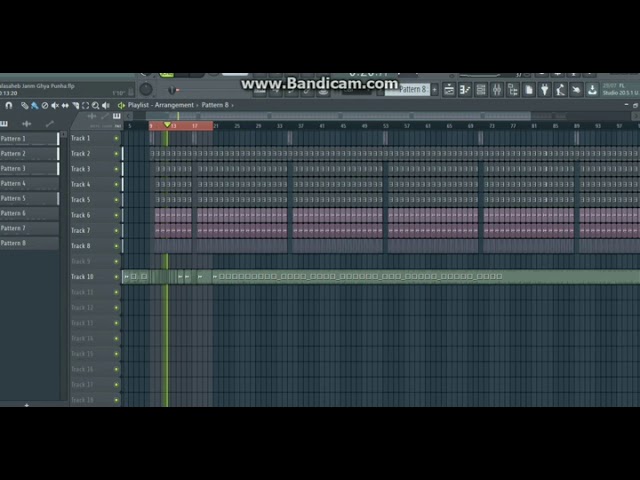Toggle the magnet snap icon
The image size is (640, 480).
[9, 105]
